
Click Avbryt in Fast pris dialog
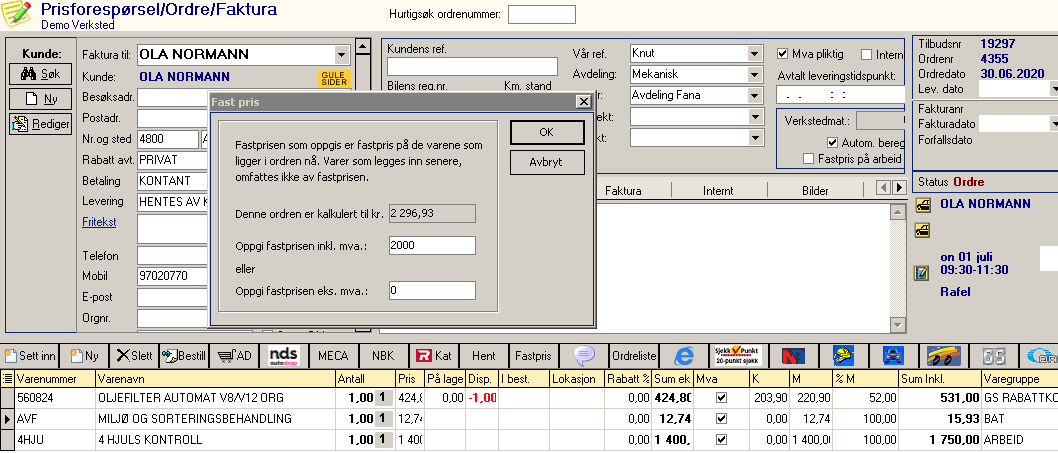point(547,162)
